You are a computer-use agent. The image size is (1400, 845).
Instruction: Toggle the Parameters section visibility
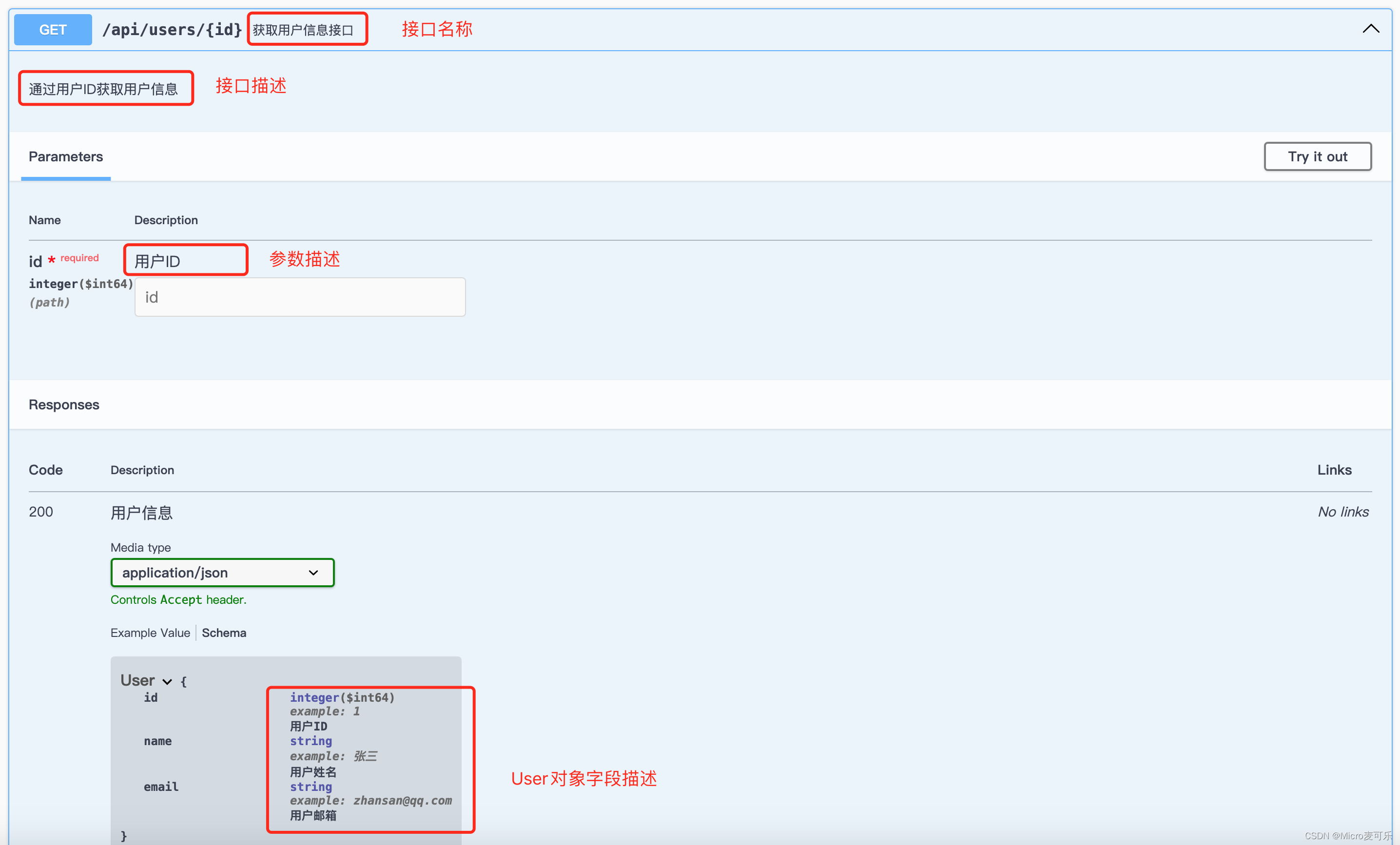click(x=64, y=156)
